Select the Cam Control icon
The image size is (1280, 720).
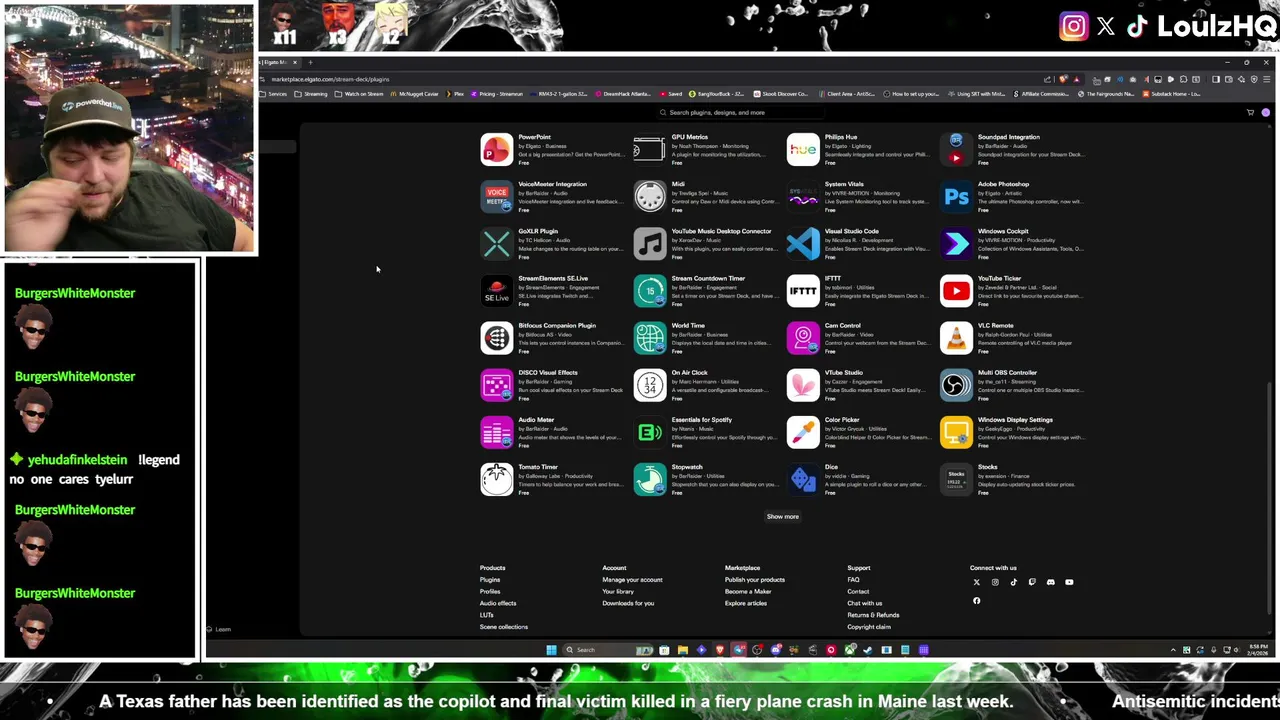[803, 338]
